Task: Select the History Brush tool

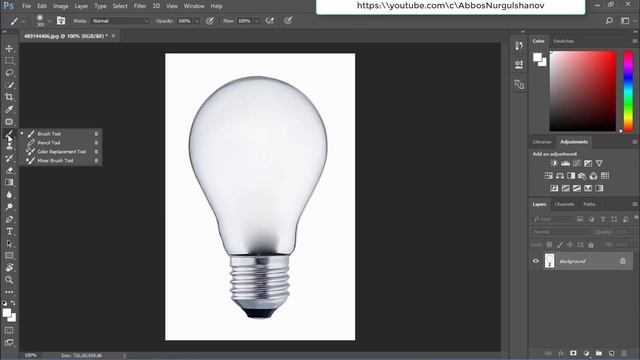Action: pos(9,158)
